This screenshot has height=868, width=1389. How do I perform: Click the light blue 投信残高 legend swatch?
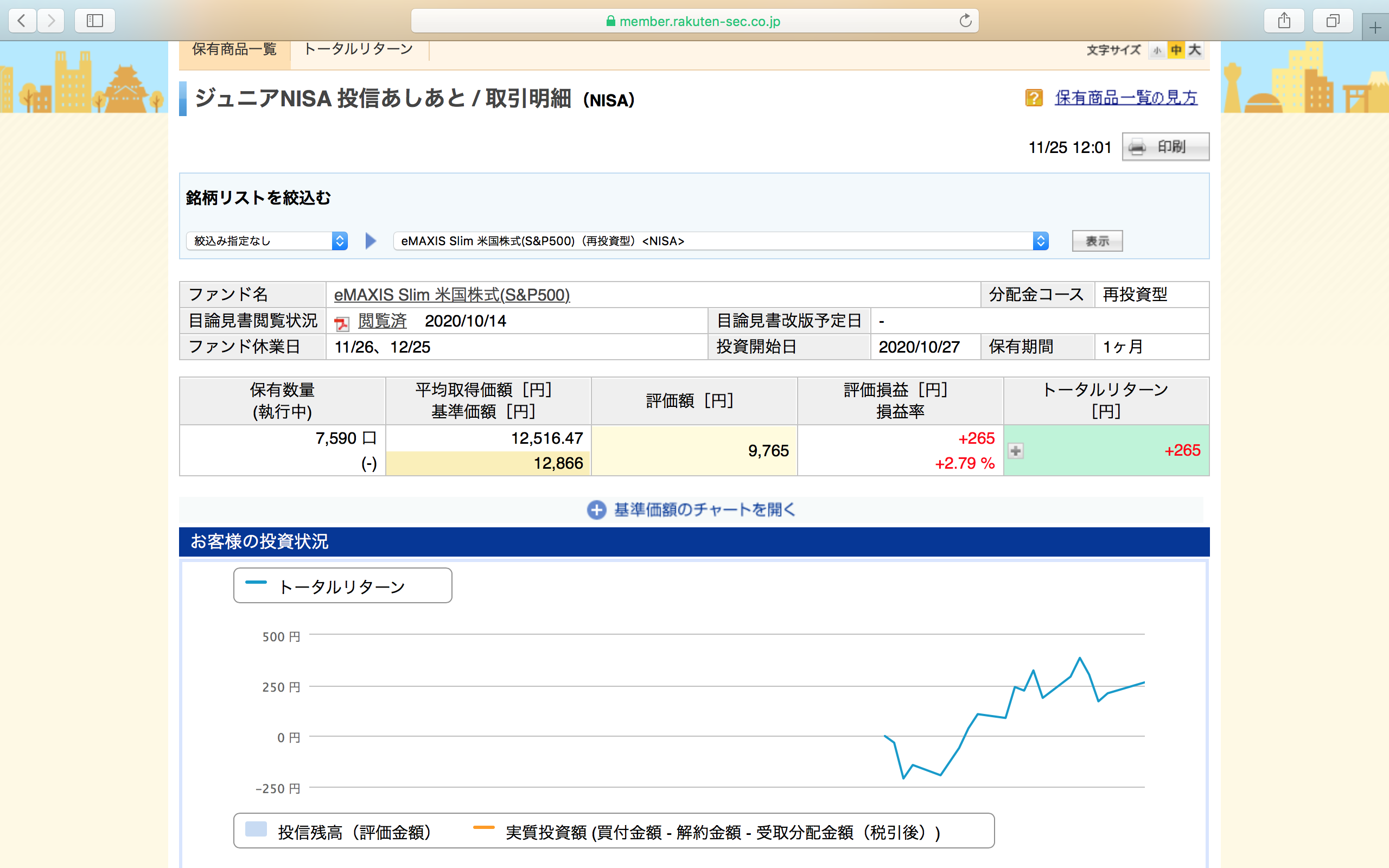coord(256,829)
